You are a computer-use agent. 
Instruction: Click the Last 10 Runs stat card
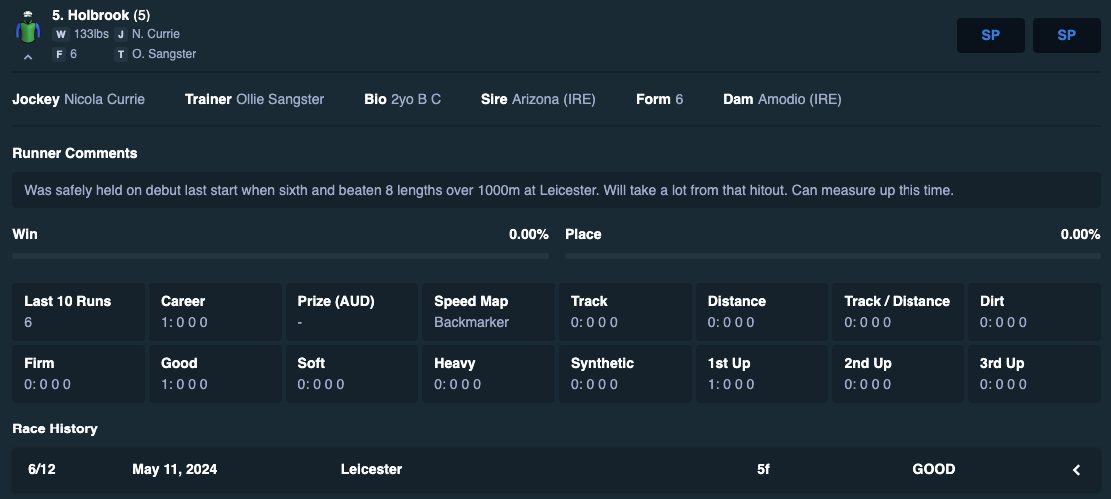[x=79, y=312]
